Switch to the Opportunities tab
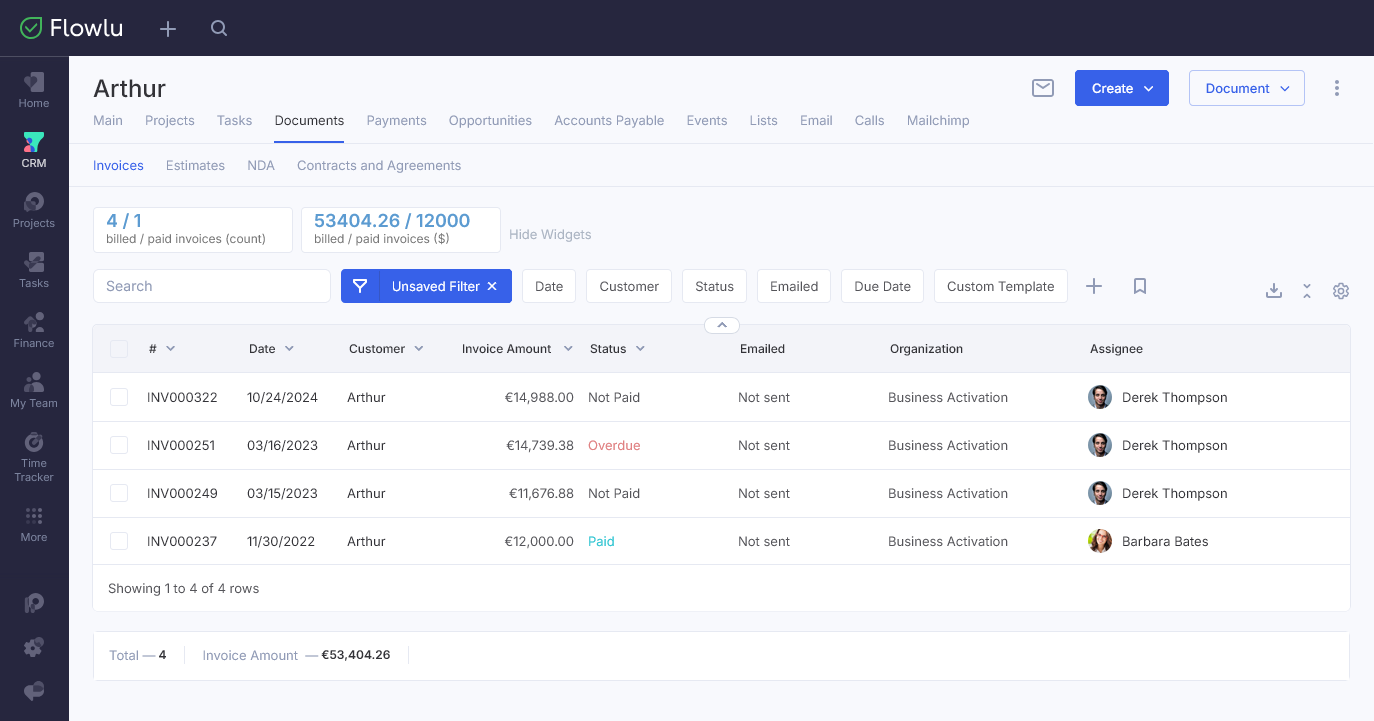 click(490, 120)
